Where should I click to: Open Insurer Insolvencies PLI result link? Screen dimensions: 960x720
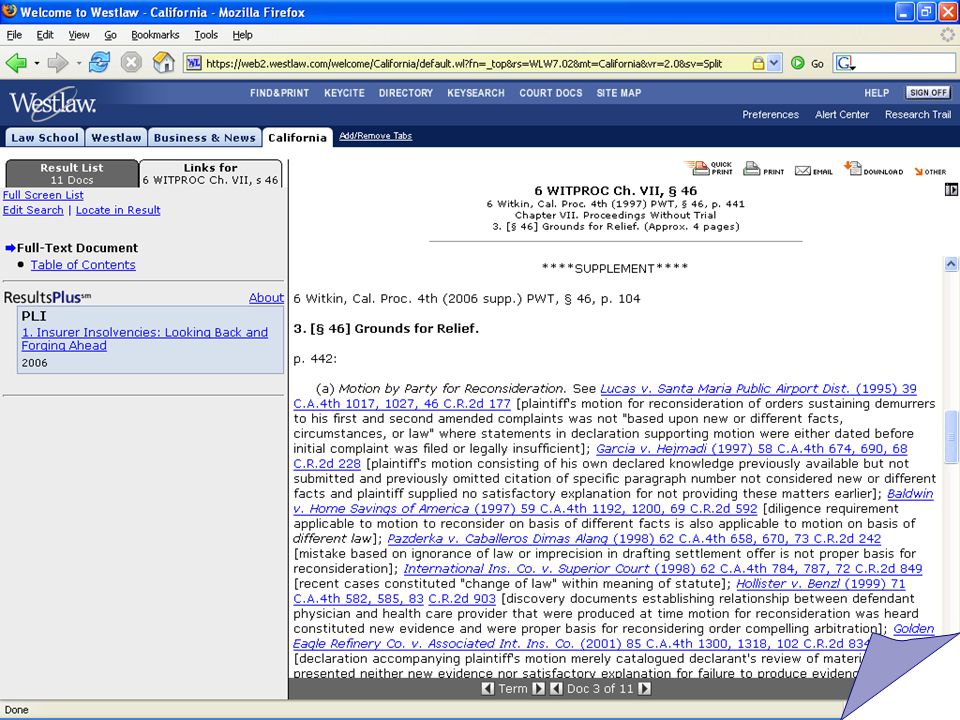tap(144, 339)
